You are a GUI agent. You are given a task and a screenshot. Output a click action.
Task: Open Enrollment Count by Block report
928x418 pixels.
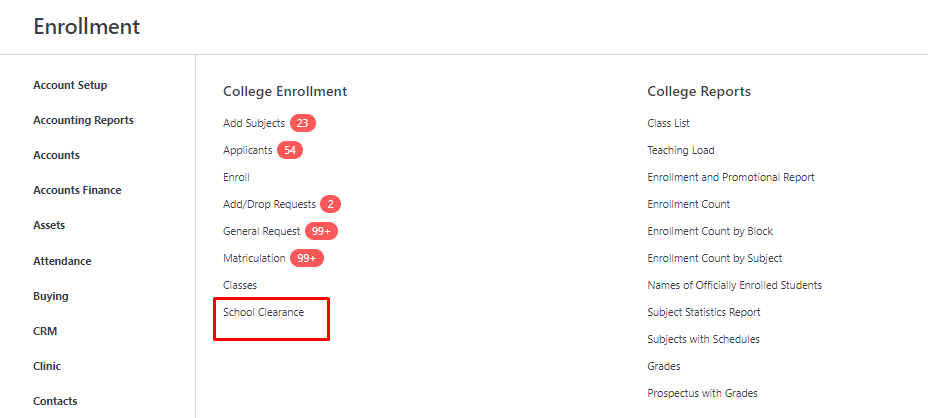coord(710,231)
